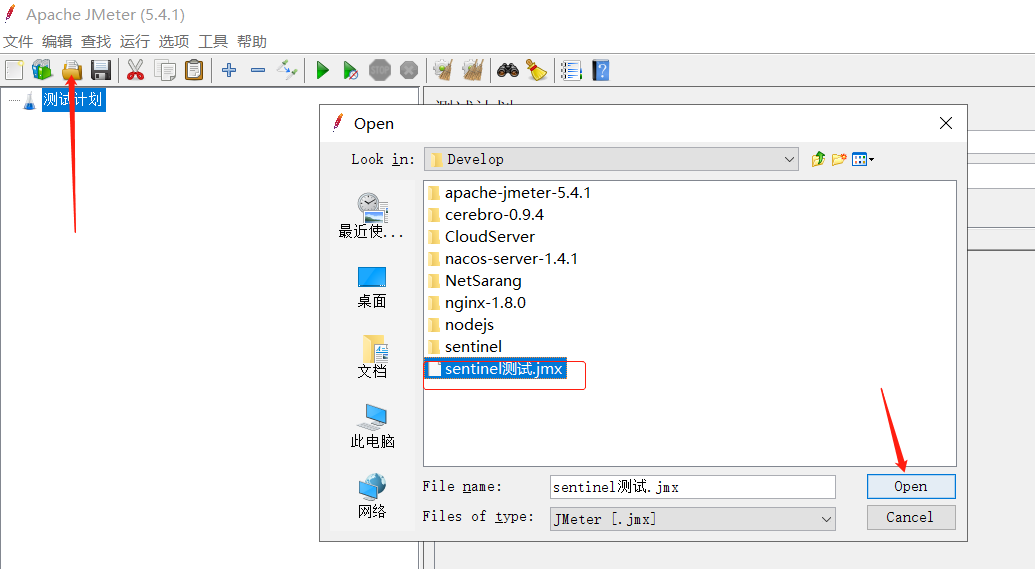Open the view mode icon dropdown
Viewport: 1035px width, 569px height.
[863, 159]
